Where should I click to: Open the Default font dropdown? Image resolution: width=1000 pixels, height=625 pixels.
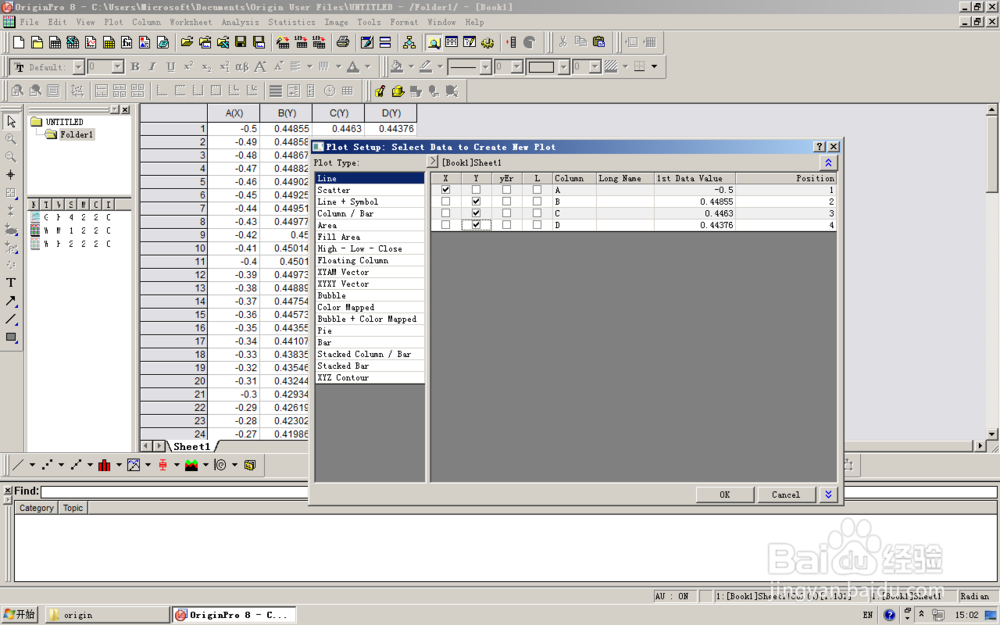point(78,67)
